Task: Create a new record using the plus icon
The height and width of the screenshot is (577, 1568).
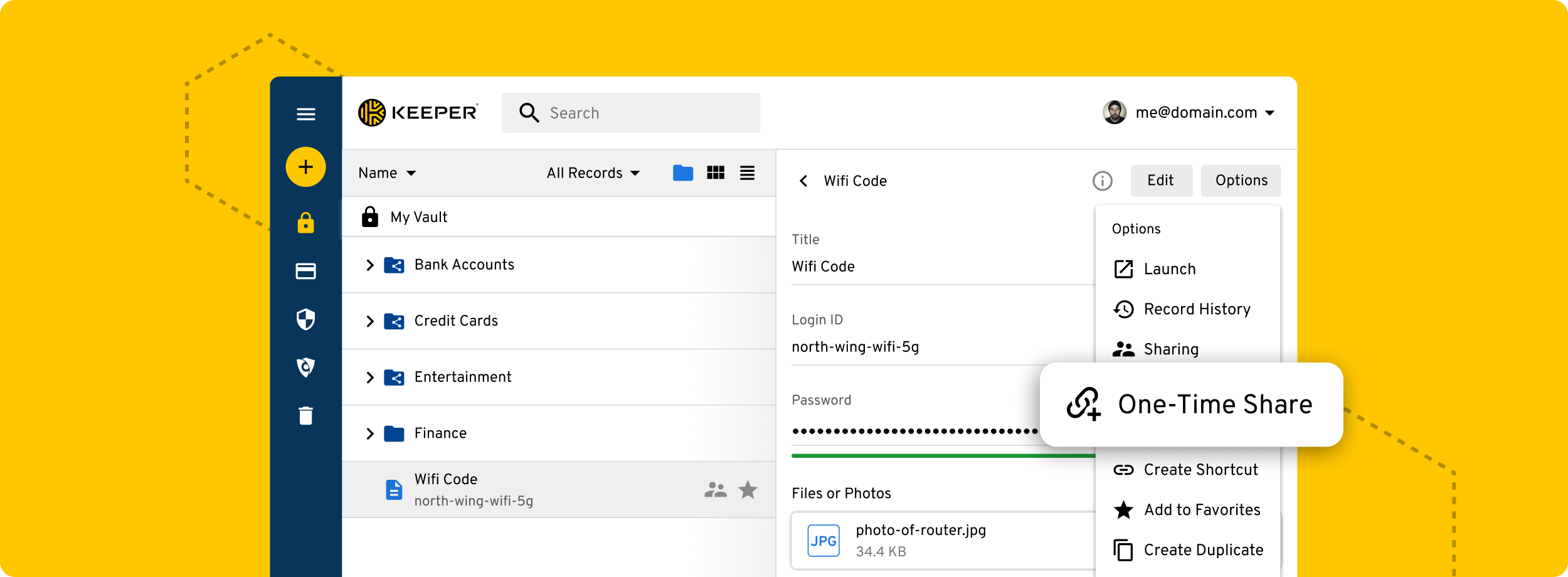Action: click(305, 167)
